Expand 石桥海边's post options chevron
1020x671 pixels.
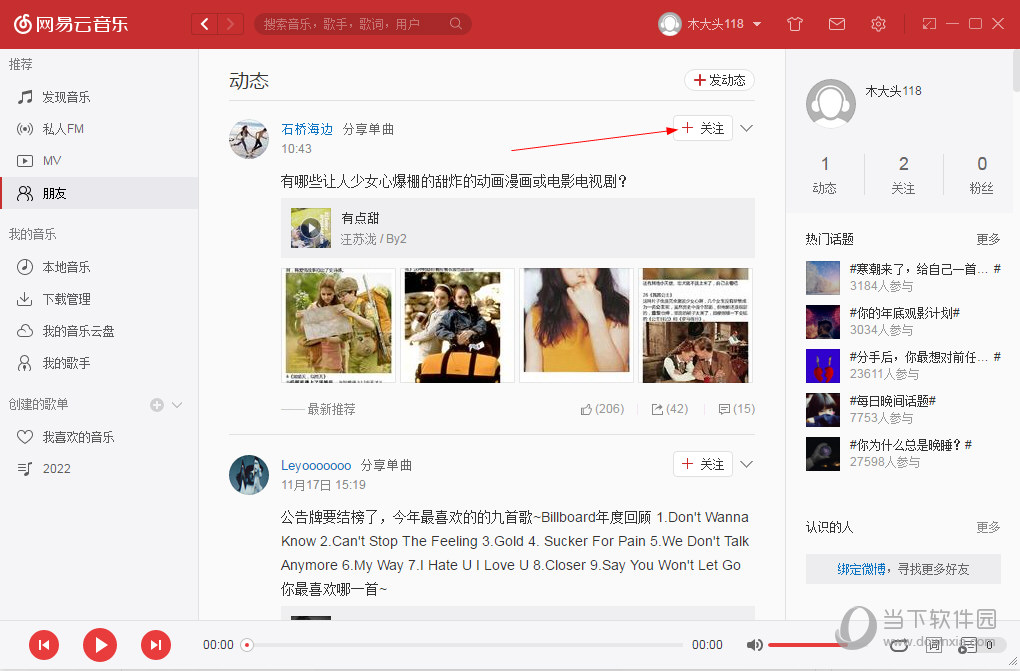[746, 128]
